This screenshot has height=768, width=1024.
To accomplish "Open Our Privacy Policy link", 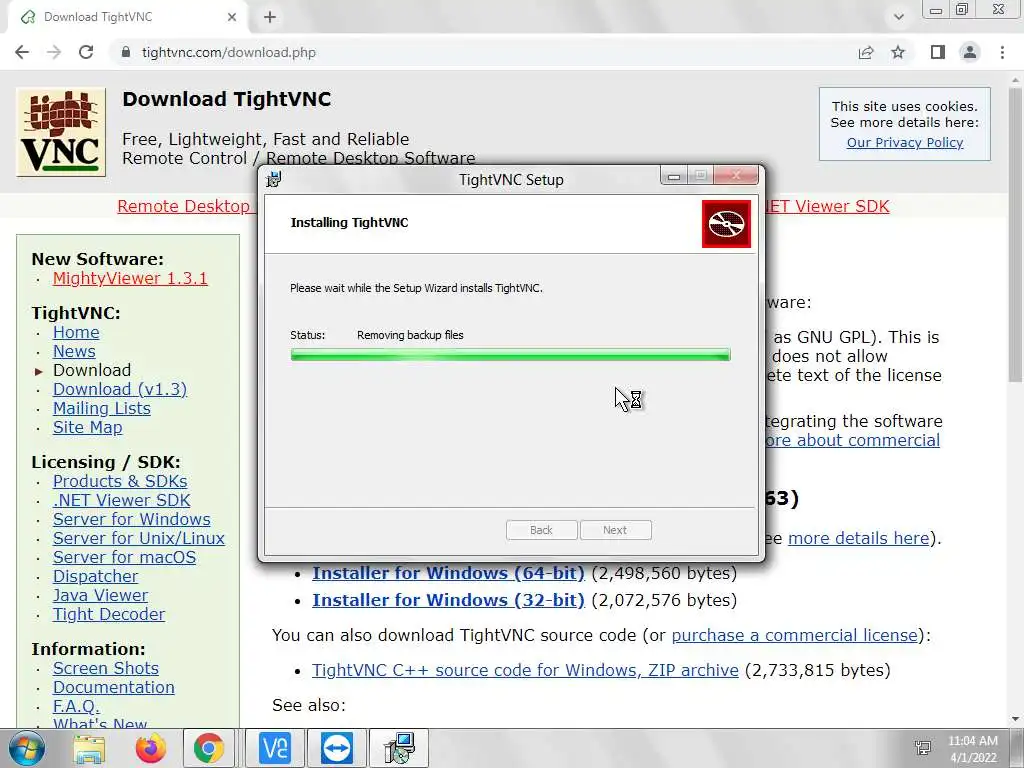I will pyautogui.click(x=904, y=142).
